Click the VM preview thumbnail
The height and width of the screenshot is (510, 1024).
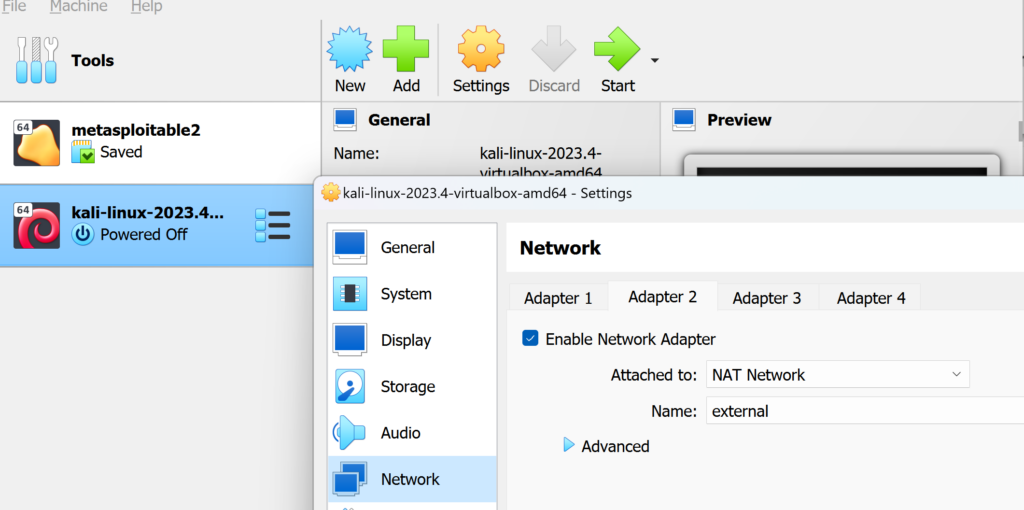842,165
